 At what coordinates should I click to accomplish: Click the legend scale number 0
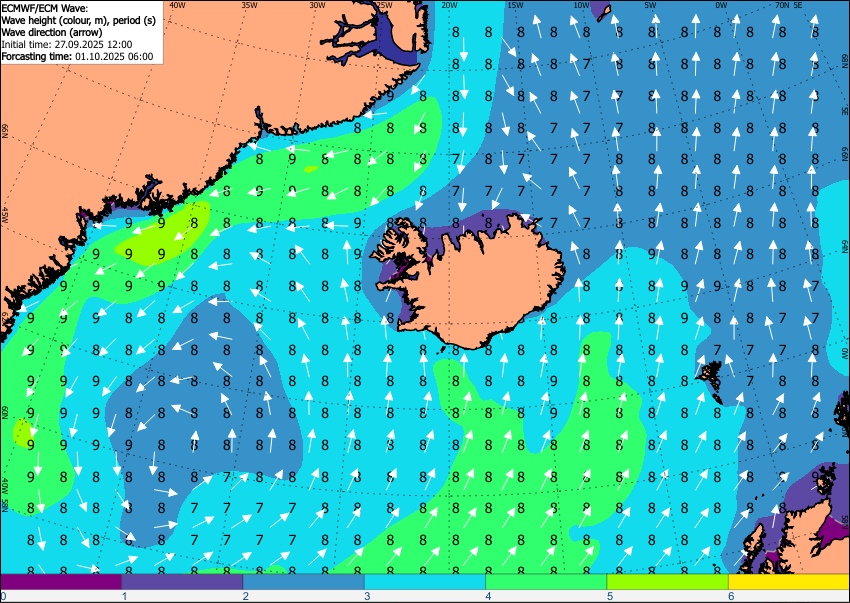(3, 596)
